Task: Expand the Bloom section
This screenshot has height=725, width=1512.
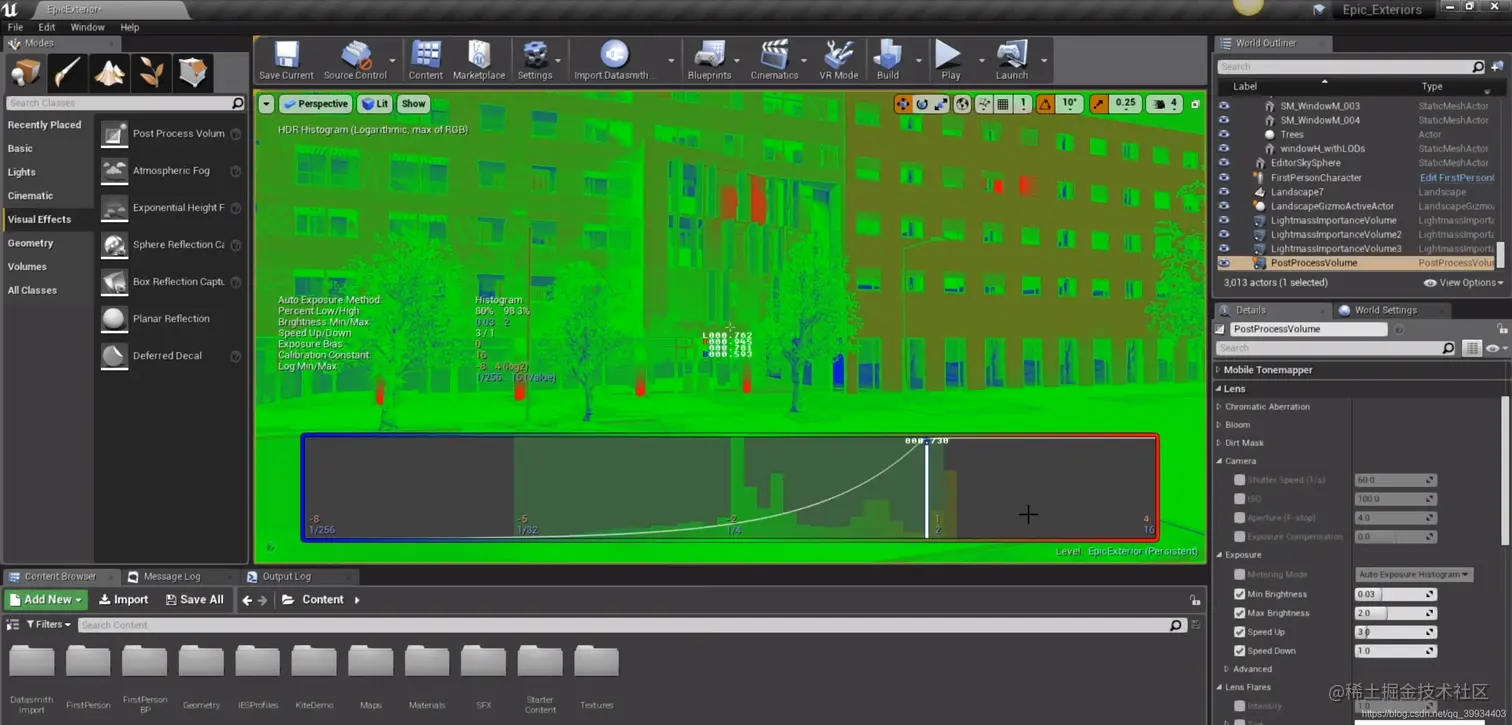Action: click(x=1219, y=425)
